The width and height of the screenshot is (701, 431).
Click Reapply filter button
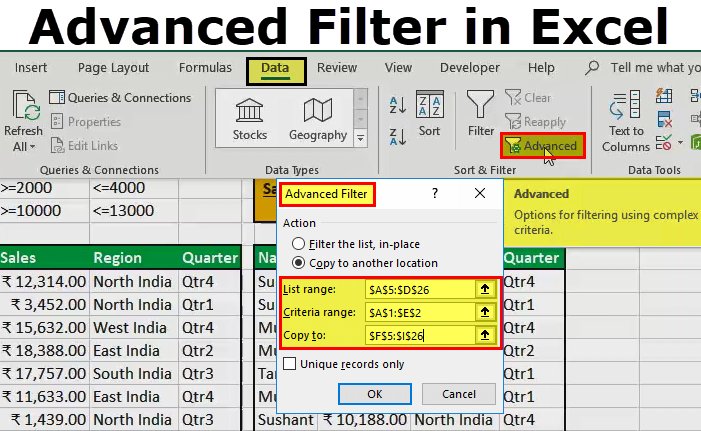(x=536, y=122)
